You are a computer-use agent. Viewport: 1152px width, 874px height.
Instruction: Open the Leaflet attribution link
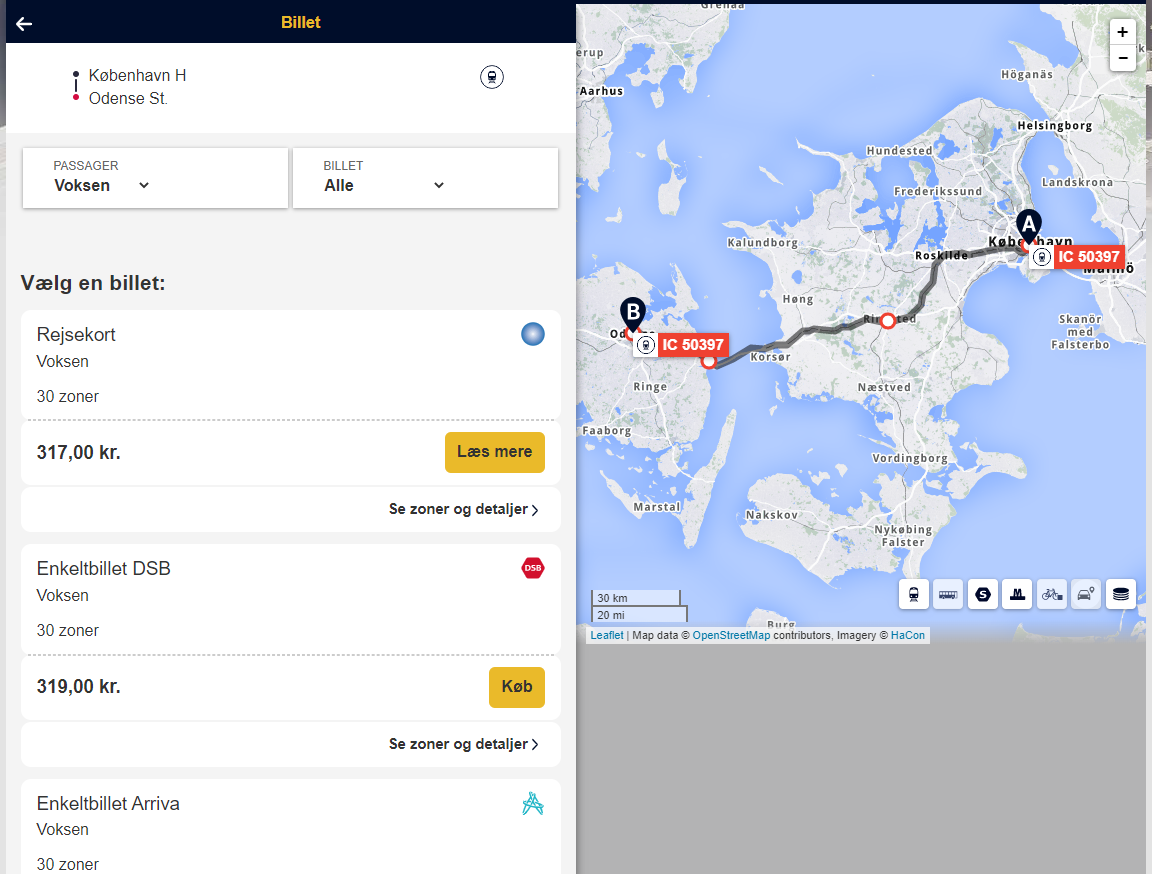pyautogui.click(x=607, y=635)
